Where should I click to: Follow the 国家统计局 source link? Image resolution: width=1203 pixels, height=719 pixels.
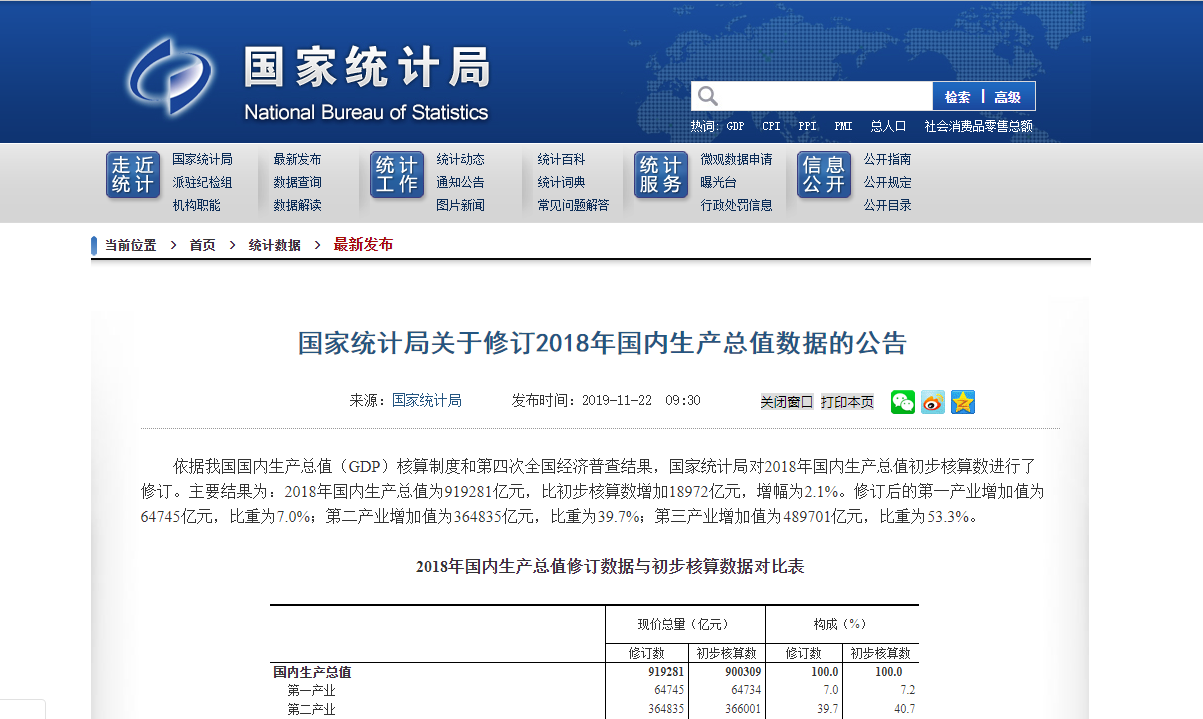tap(427, 400)
